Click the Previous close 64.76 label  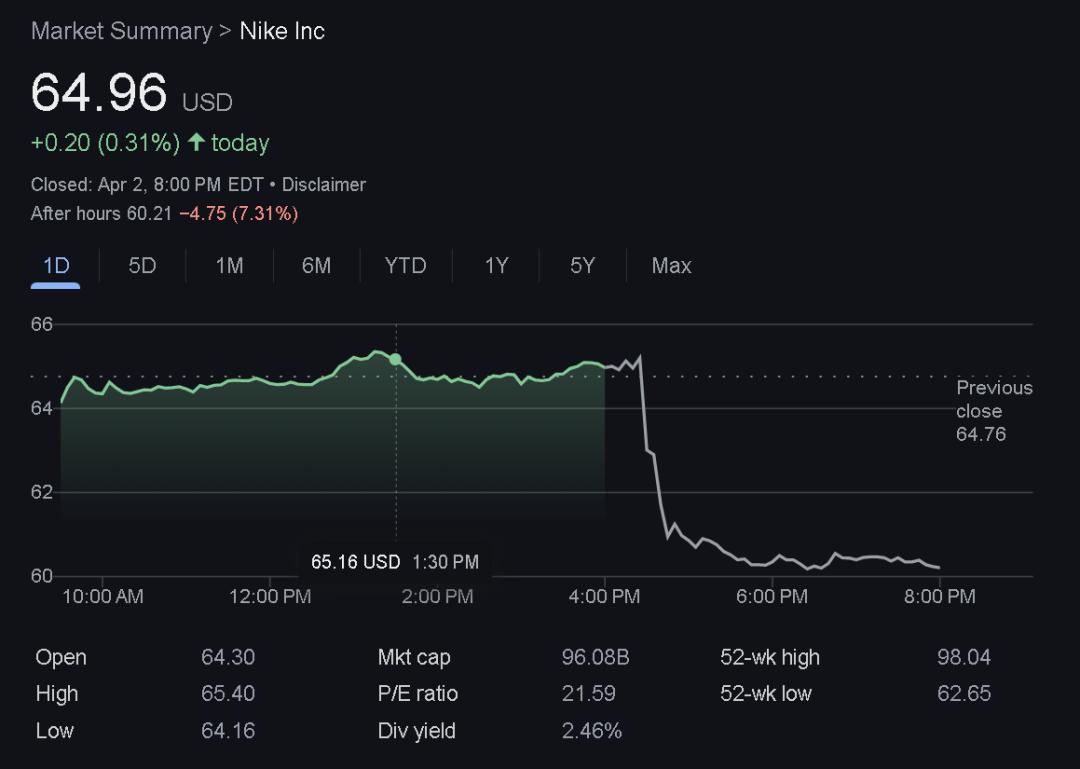pos(993,411)
